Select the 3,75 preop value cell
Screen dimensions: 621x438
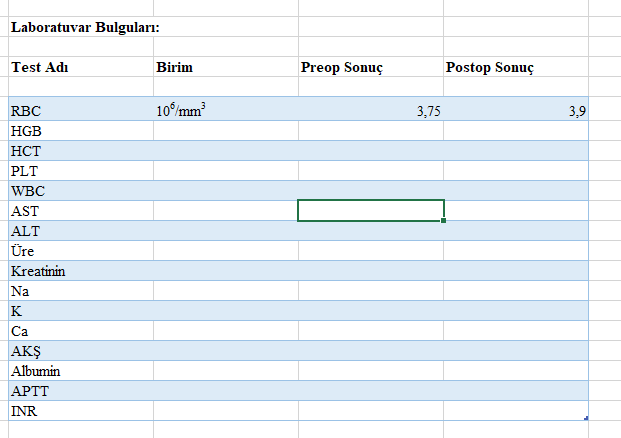point(371,110)
